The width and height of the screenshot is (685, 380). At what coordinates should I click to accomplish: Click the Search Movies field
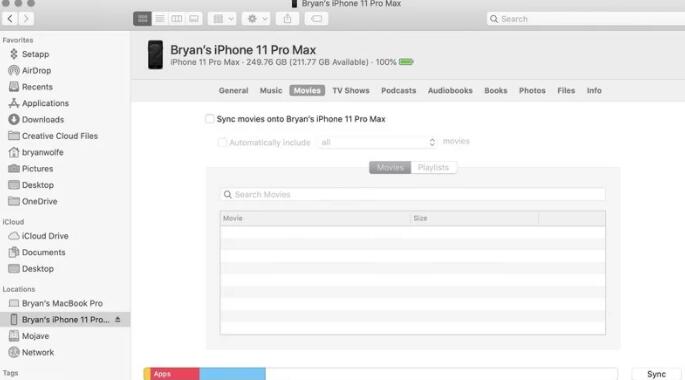tap(413, 194)
